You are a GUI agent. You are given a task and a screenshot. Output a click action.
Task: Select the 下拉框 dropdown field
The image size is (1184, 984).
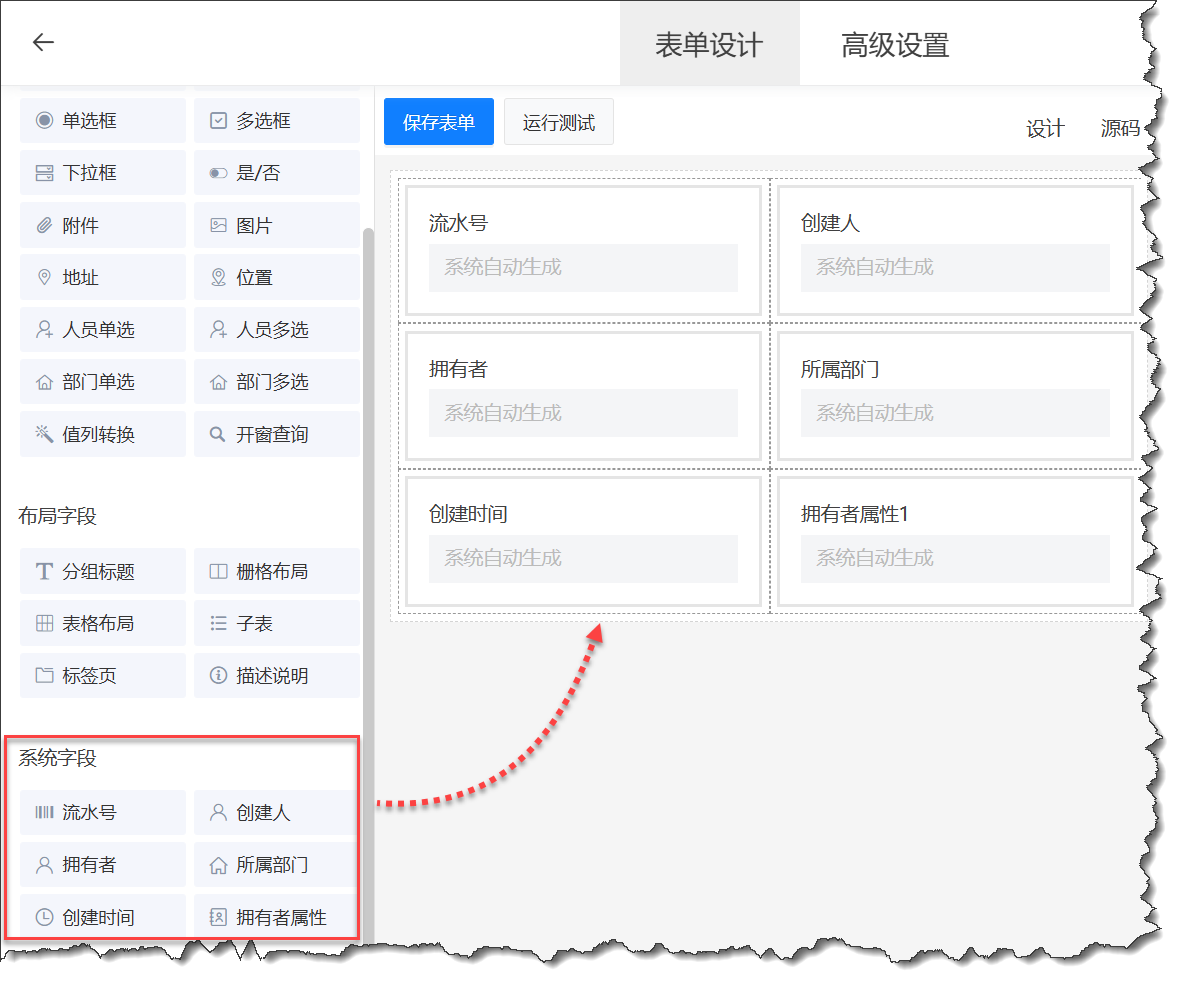pyautogui.click(x=102, y=172)
